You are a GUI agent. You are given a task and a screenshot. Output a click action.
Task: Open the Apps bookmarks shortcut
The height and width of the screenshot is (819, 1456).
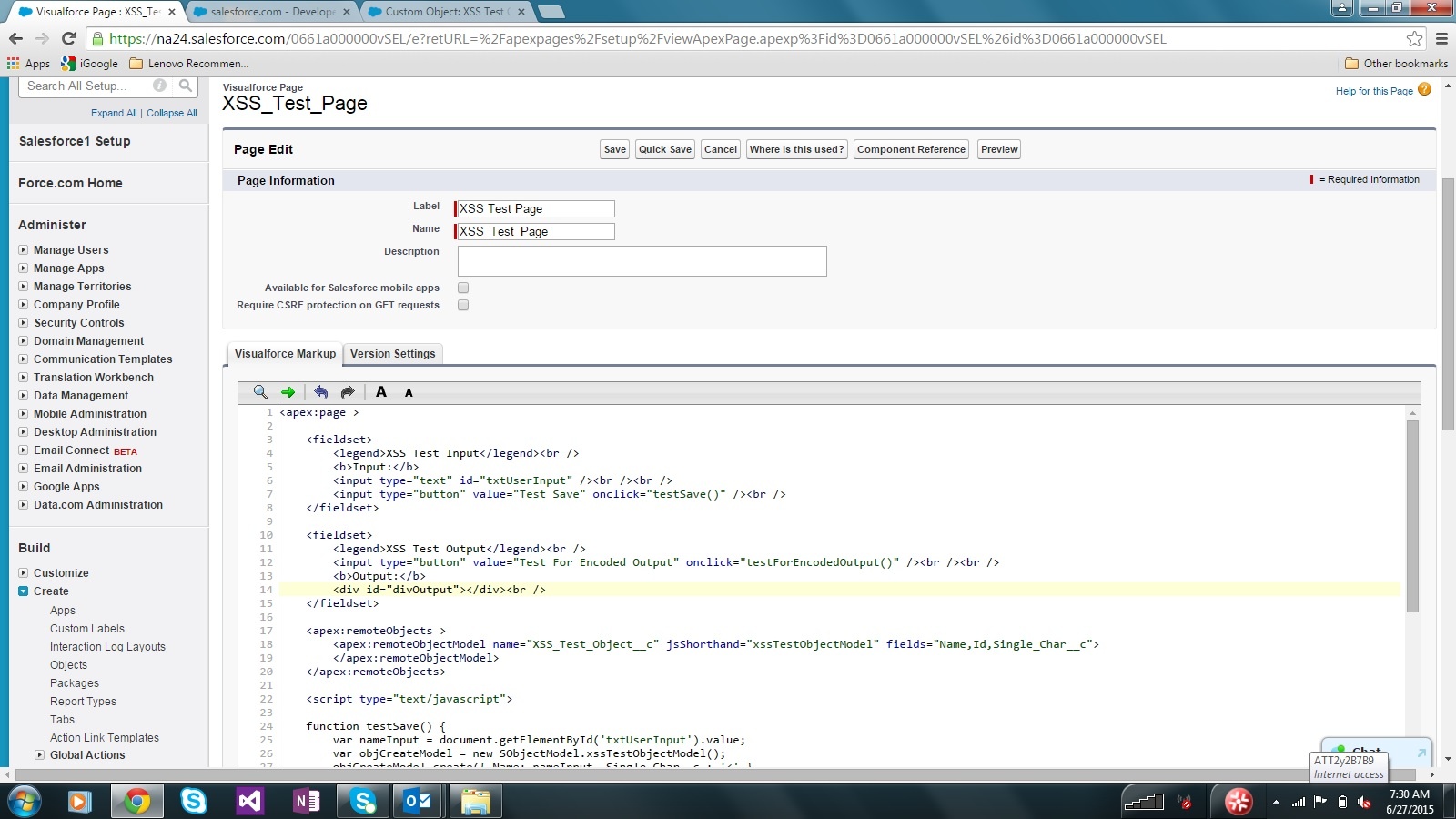29,64
